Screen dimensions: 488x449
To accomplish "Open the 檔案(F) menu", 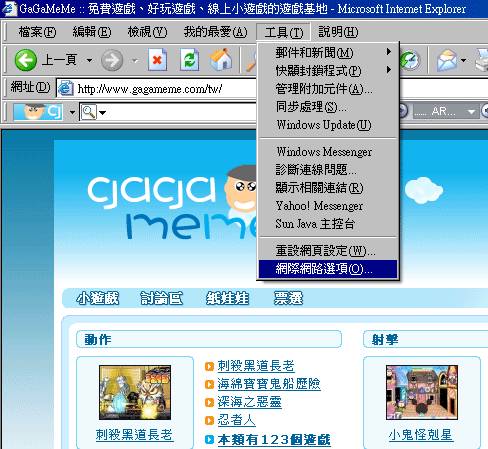I will click(37, 32).
